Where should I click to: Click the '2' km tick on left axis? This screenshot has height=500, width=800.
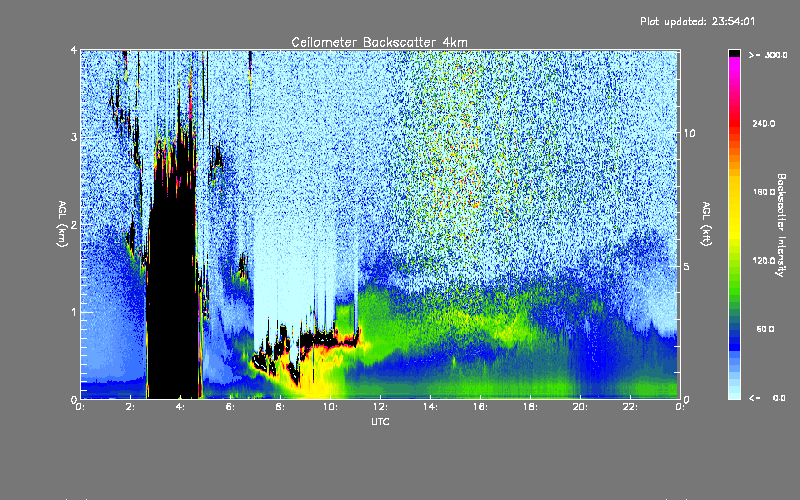click(74, 225)
